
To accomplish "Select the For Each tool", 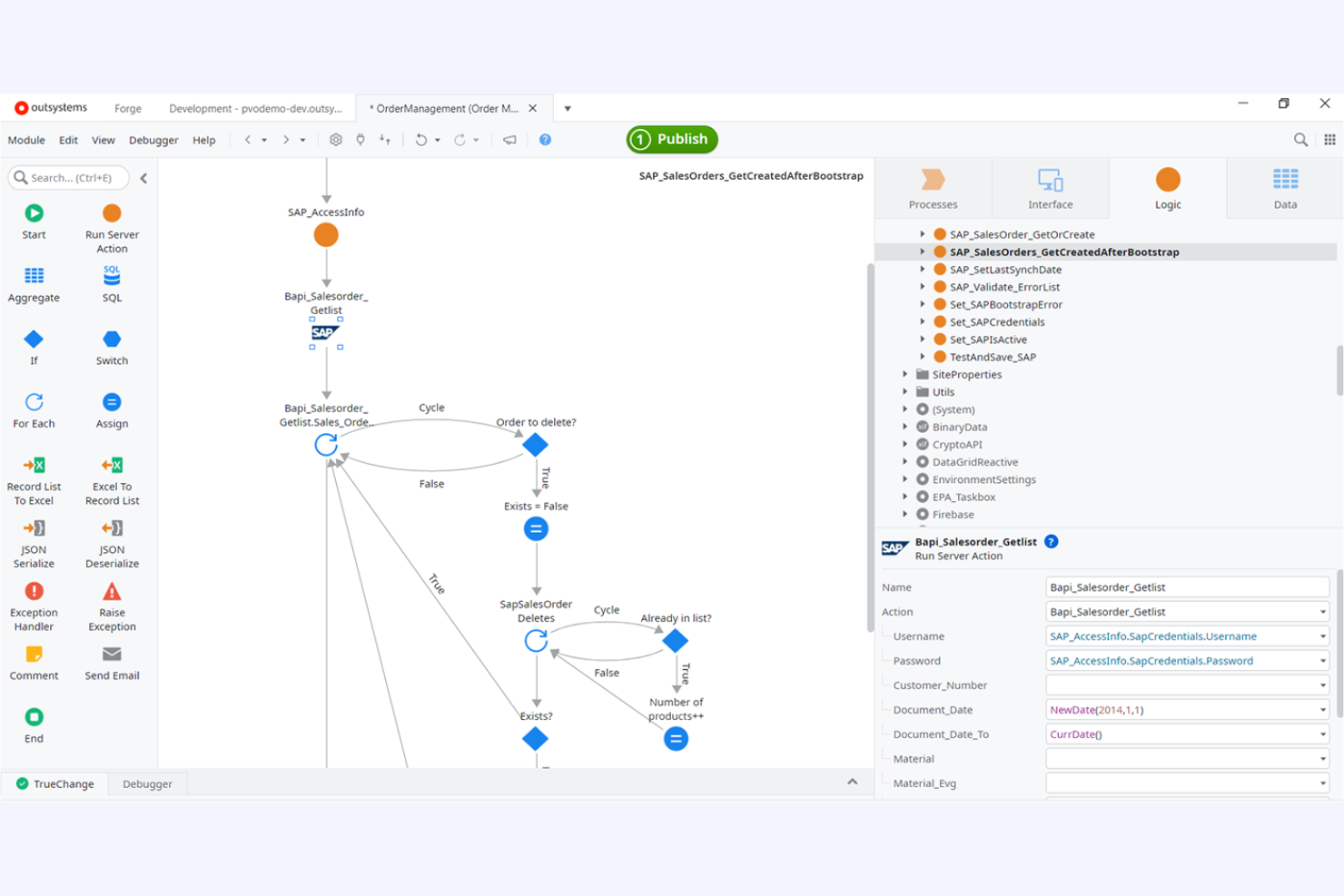I will (33, 410).
